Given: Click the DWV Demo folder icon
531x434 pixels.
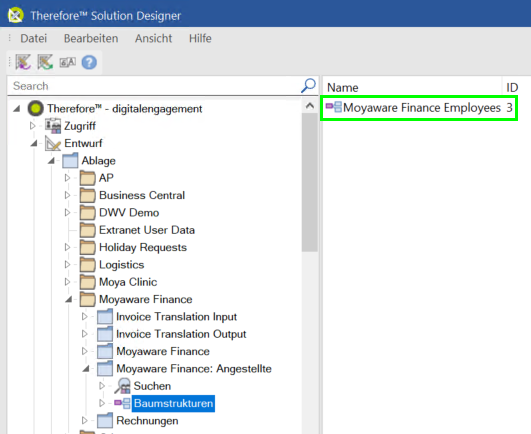Looking at the screenshot, I should coord(88,212).
